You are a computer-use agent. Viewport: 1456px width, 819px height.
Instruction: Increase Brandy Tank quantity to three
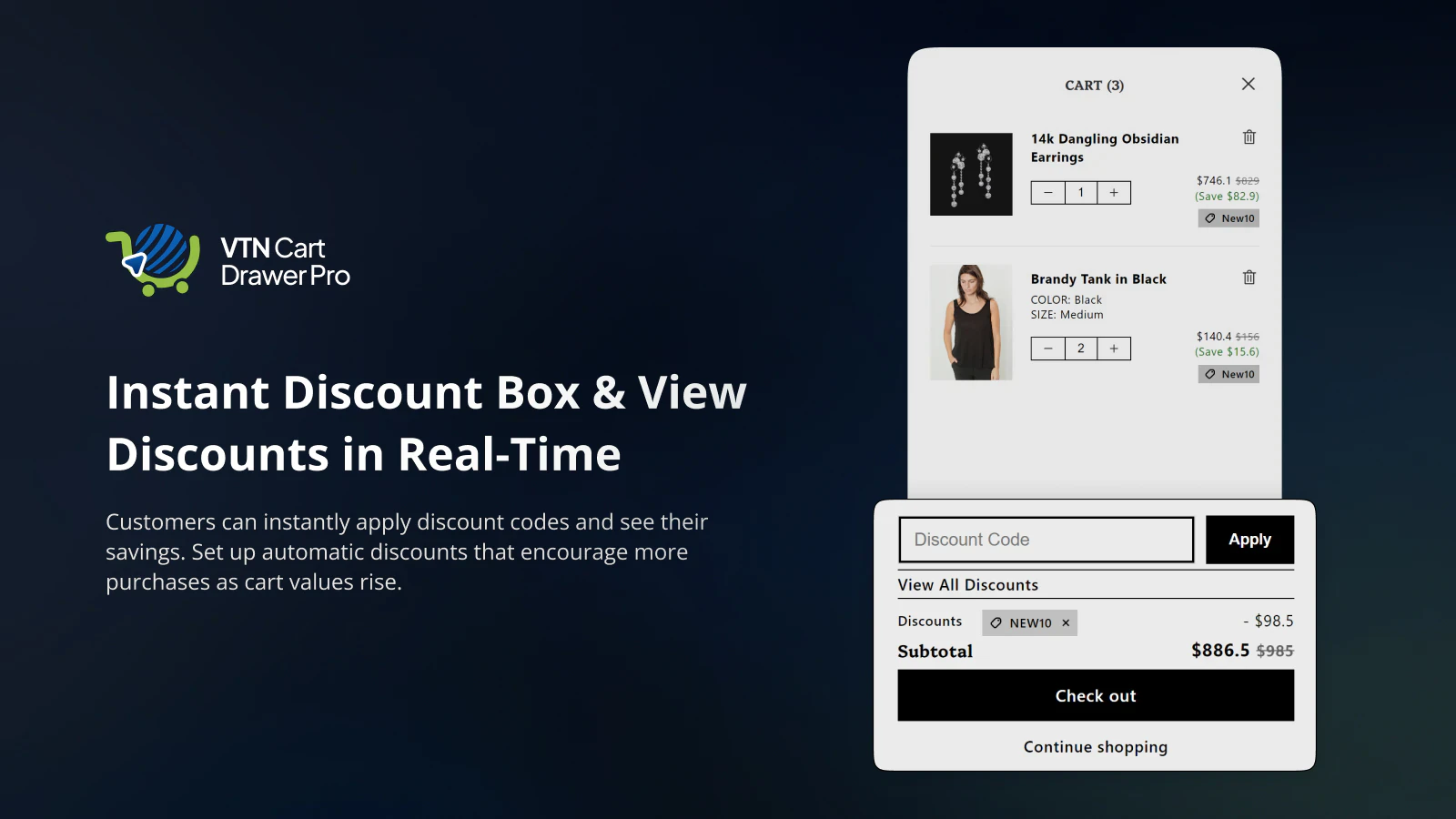1114,348
